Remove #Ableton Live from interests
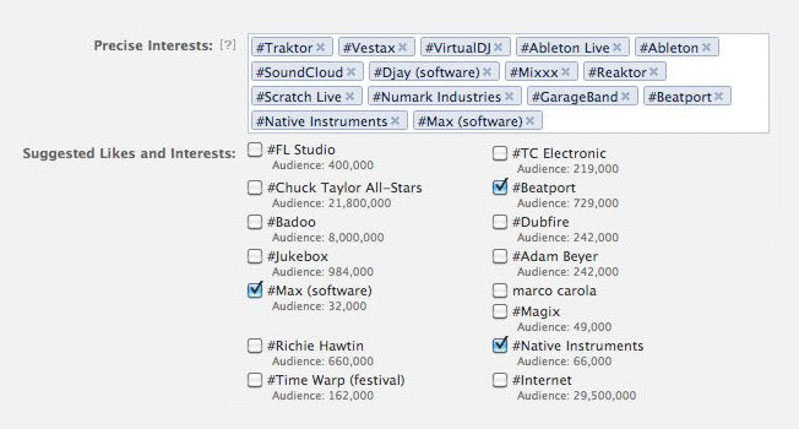799x429 pixels. tap(618, 47)
